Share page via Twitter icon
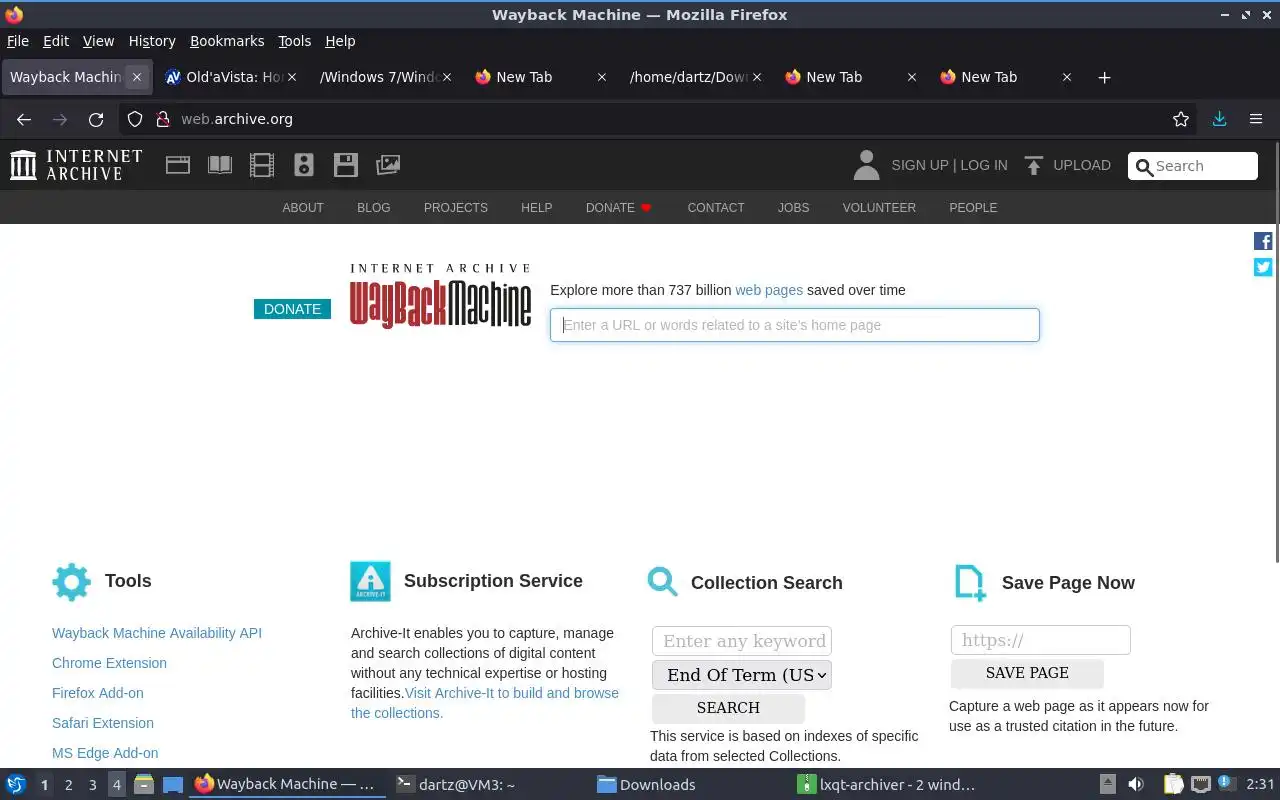1280x800 pixels. click(1263, 267)
